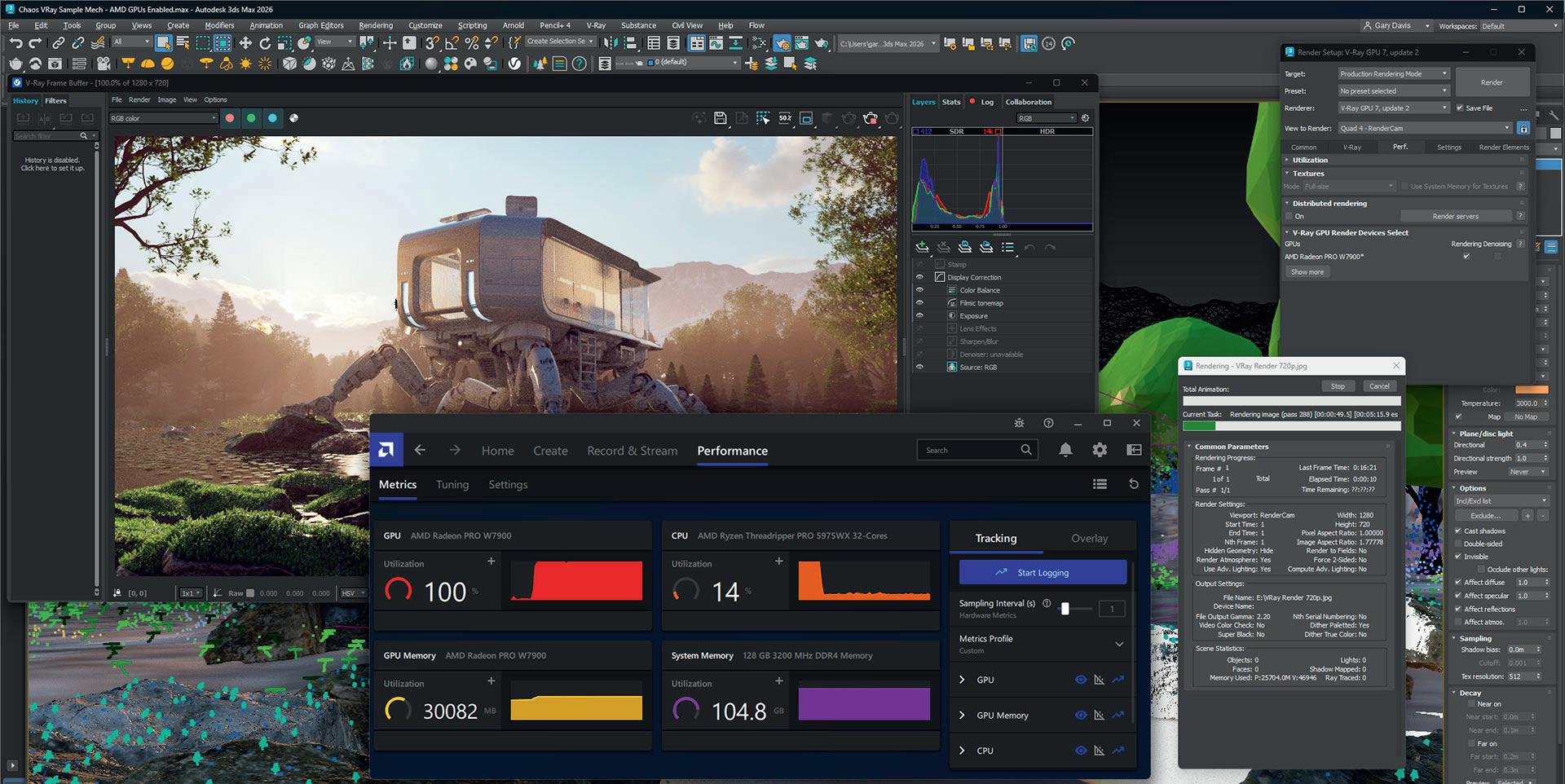Switch AMD metrics to list view icon
This screenshot has height=784, width=1565.
pos(1100,484)
